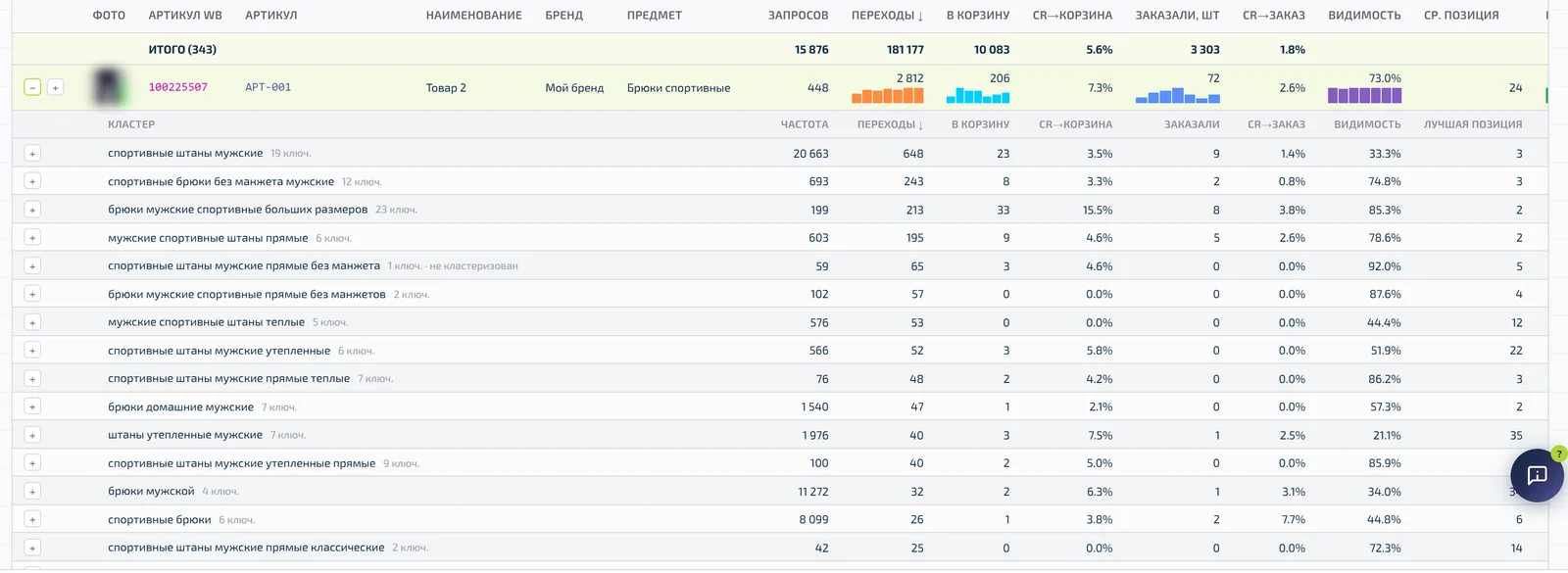
Task: Sort by ЗАПРОСОВ column header
Action: tap(798, 16)
